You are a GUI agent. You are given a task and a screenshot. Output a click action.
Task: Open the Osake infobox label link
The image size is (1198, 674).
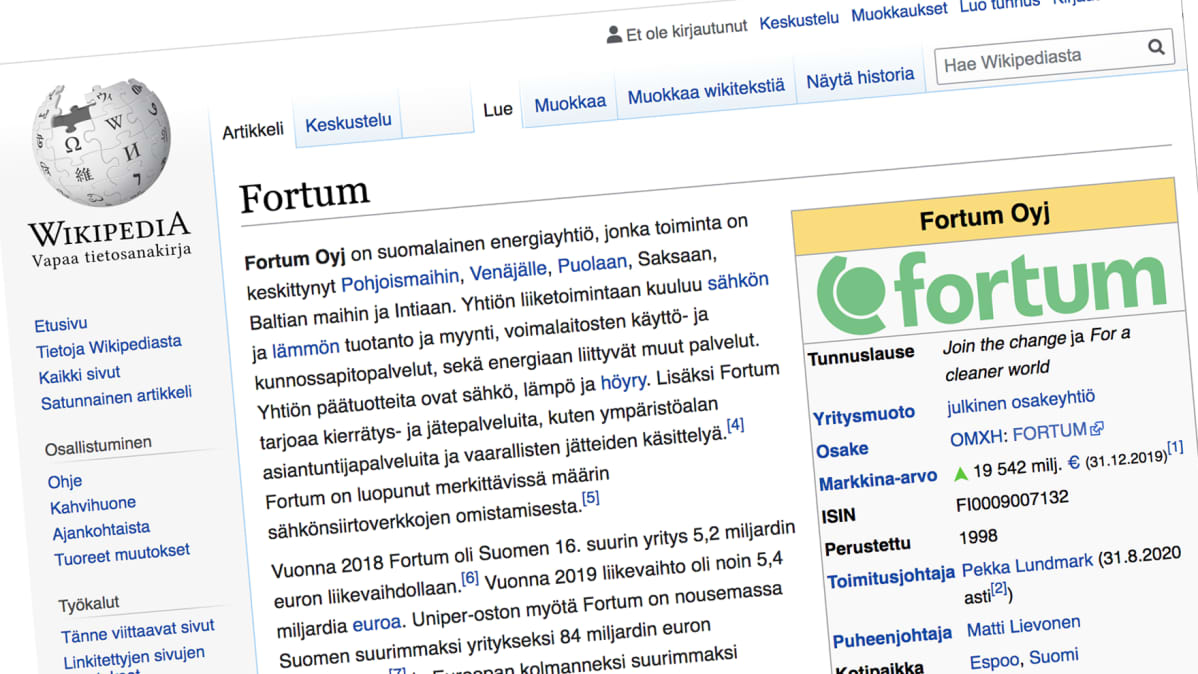pyautogui.click(x=842, y=450)
